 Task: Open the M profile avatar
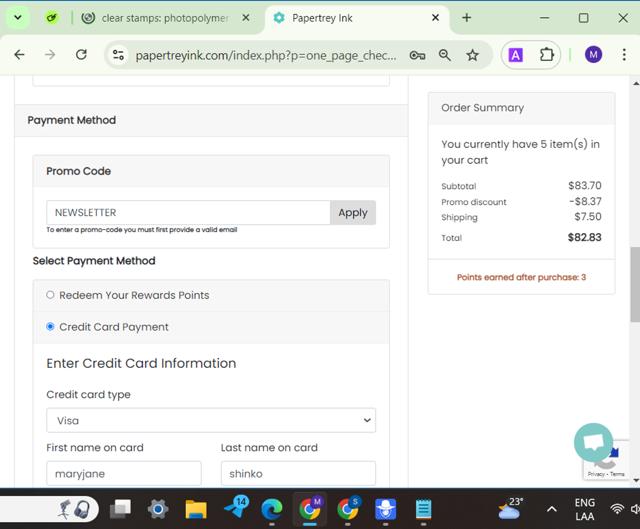[x=593, y=55]
